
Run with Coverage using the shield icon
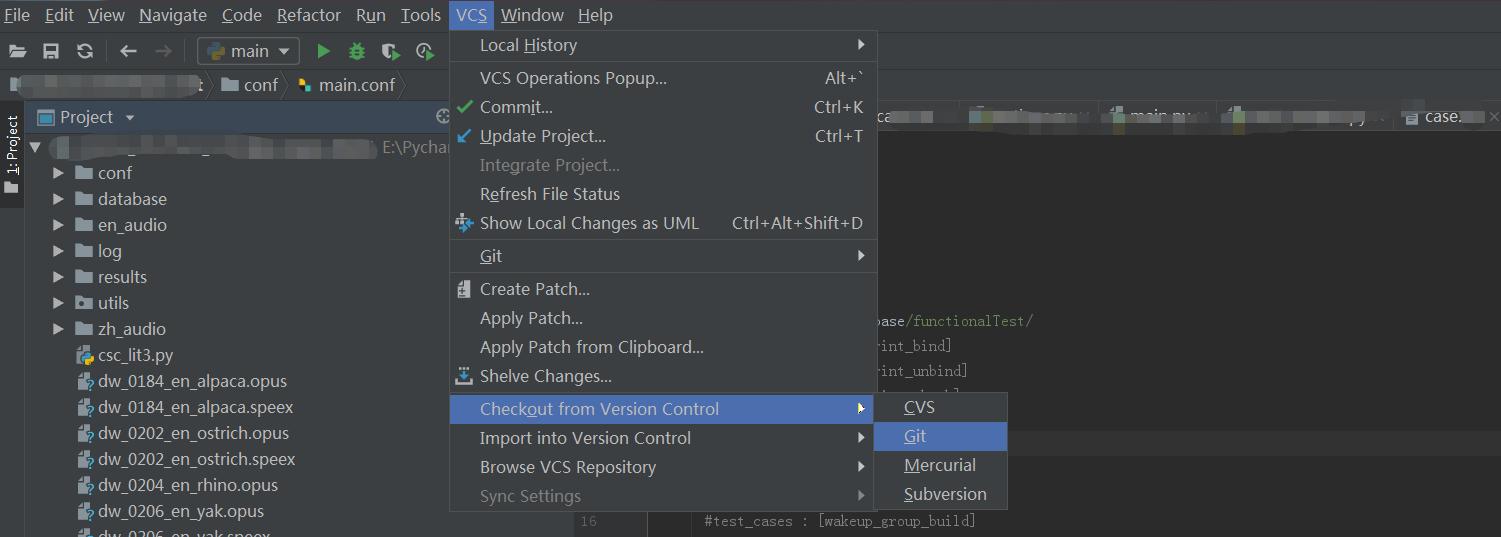390,51
